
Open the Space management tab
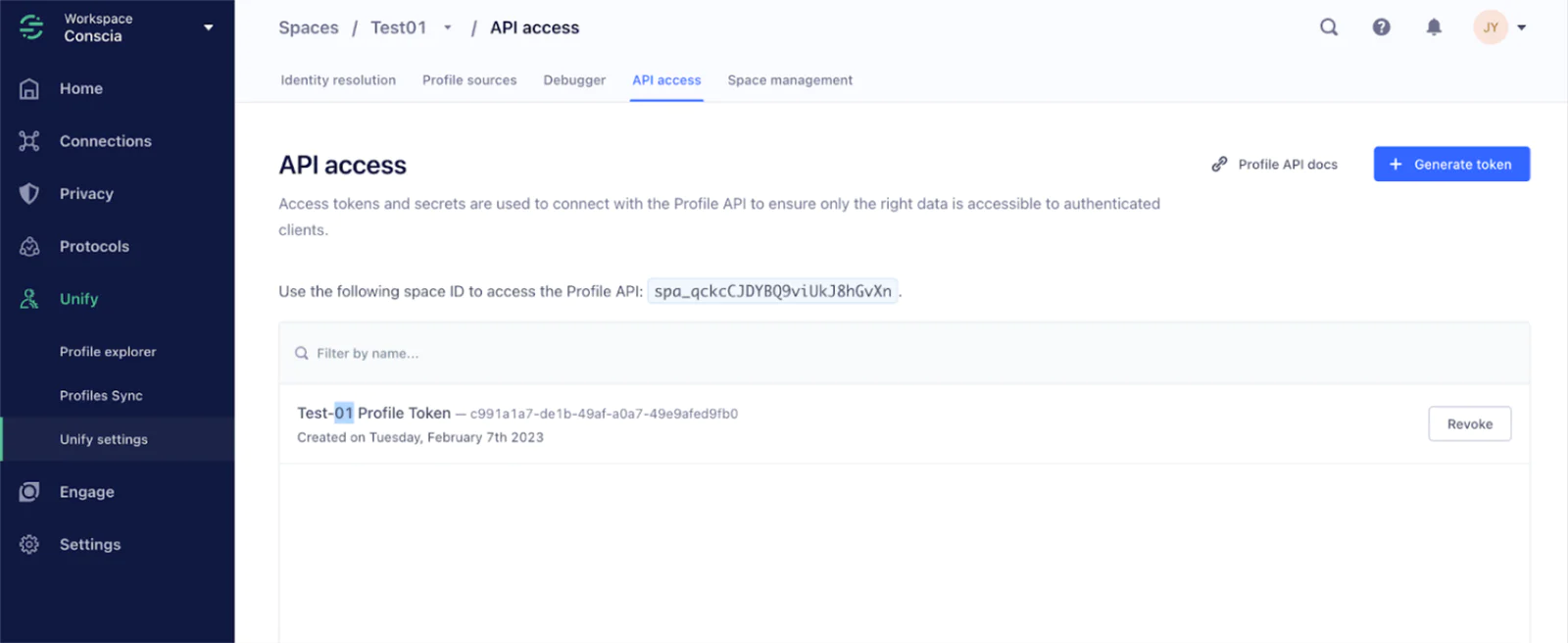tap(790, 80)
